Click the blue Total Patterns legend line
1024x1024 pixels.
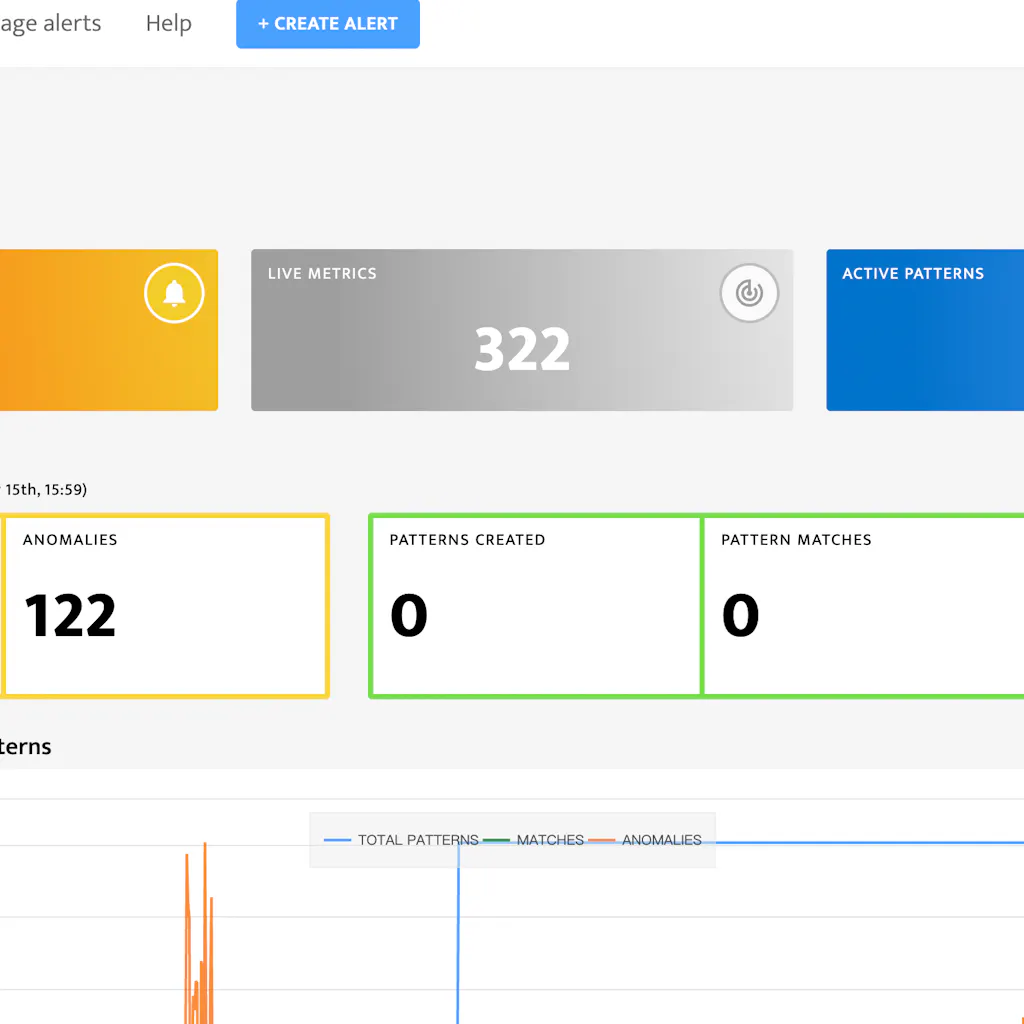(x=338, y=840)
